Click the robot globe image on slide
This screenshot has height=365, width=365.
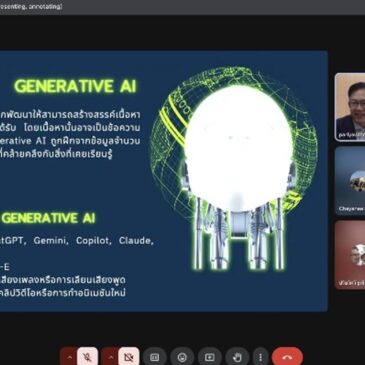click(235, 168)
